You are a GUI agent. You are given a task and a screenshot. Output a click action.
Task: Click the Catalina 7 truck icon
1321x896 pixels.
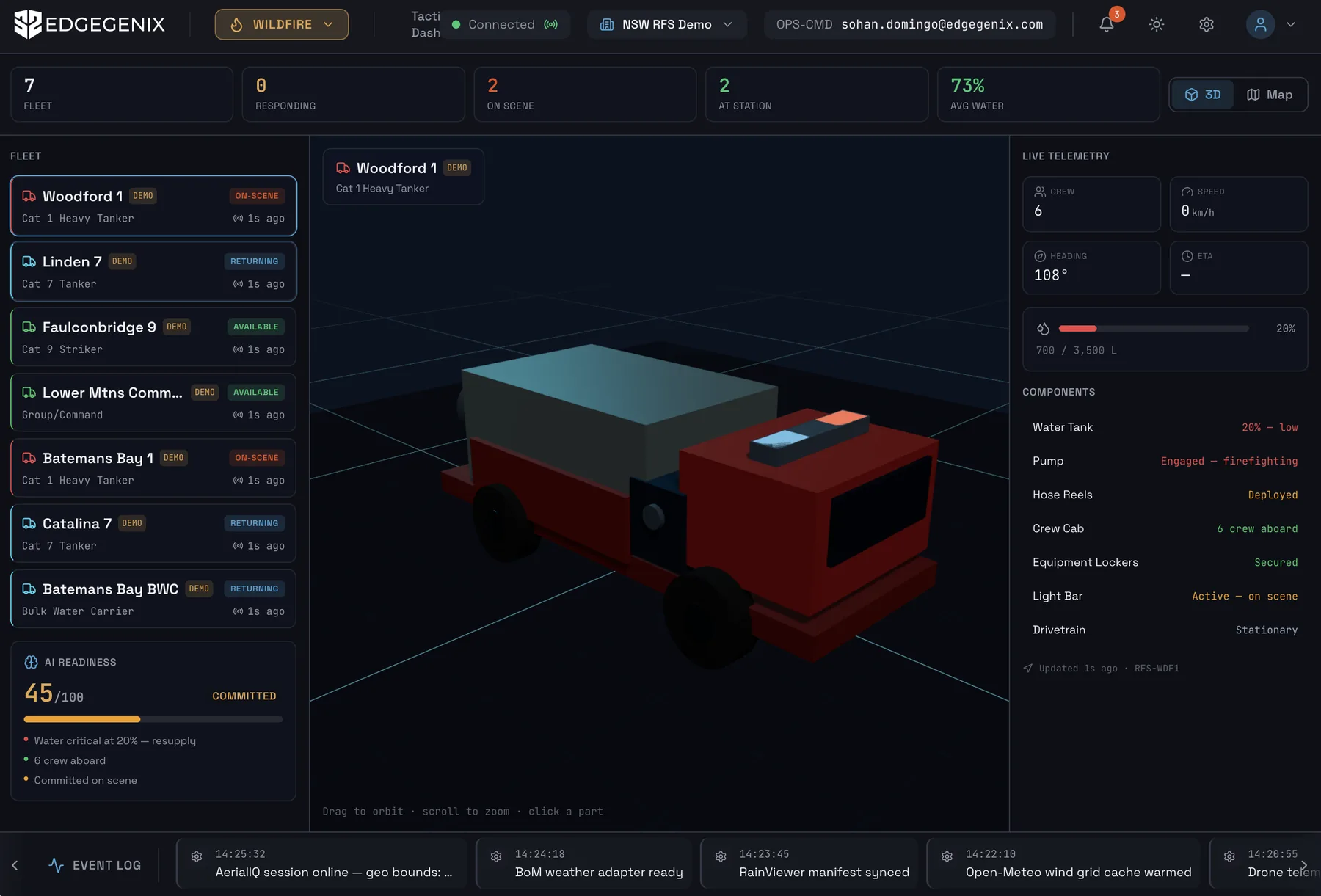tap(29, 523)
